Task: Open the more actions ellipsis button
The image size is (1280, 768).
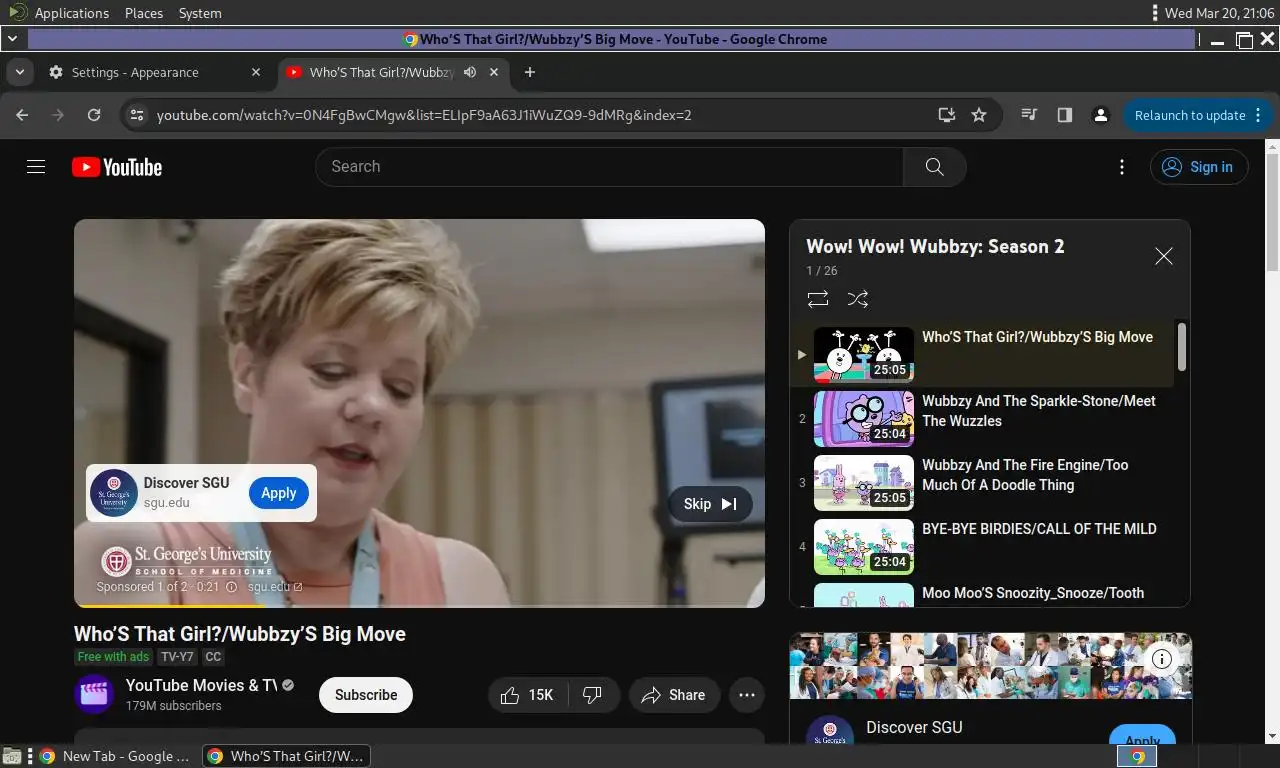Action: (747, 695)
